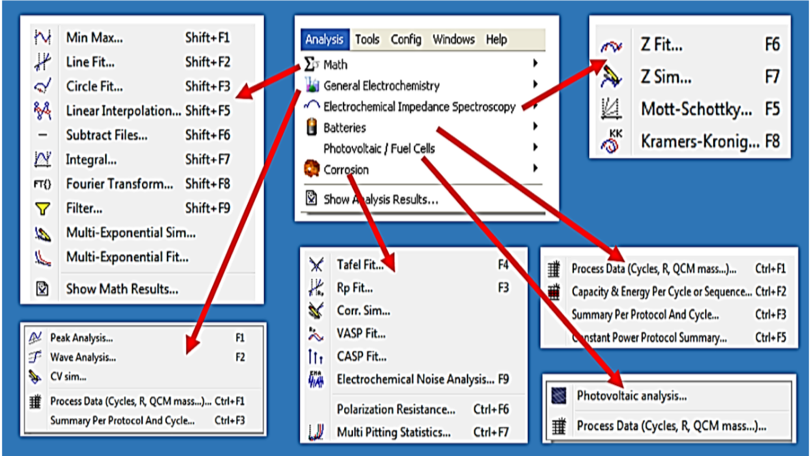Click the Multi Pitting Statistics icon
Viewport: 810px width, 456px height.
pyautogui.click(x=316, y=432)
